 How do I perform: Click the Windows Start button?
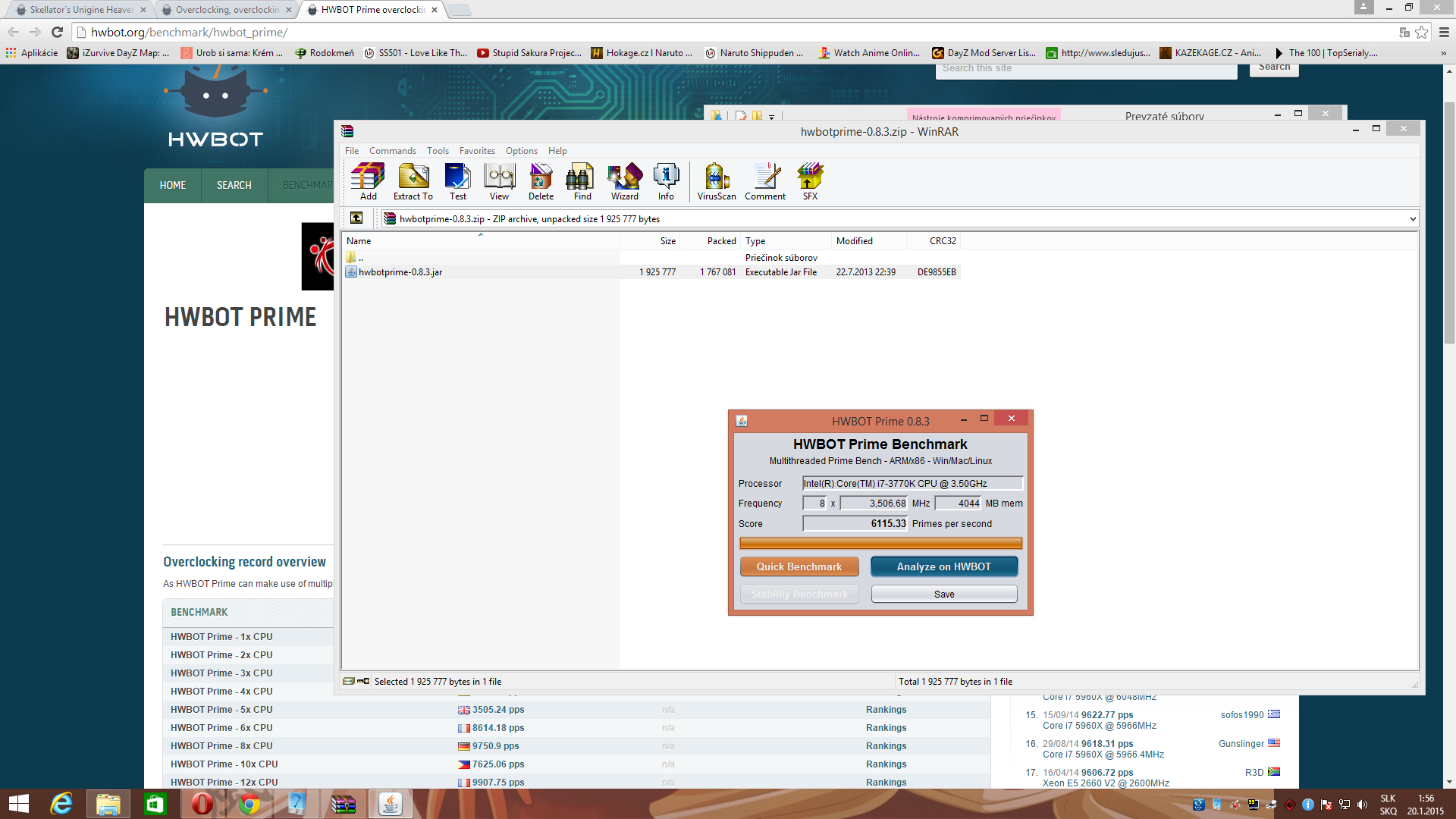pos(19,804)
